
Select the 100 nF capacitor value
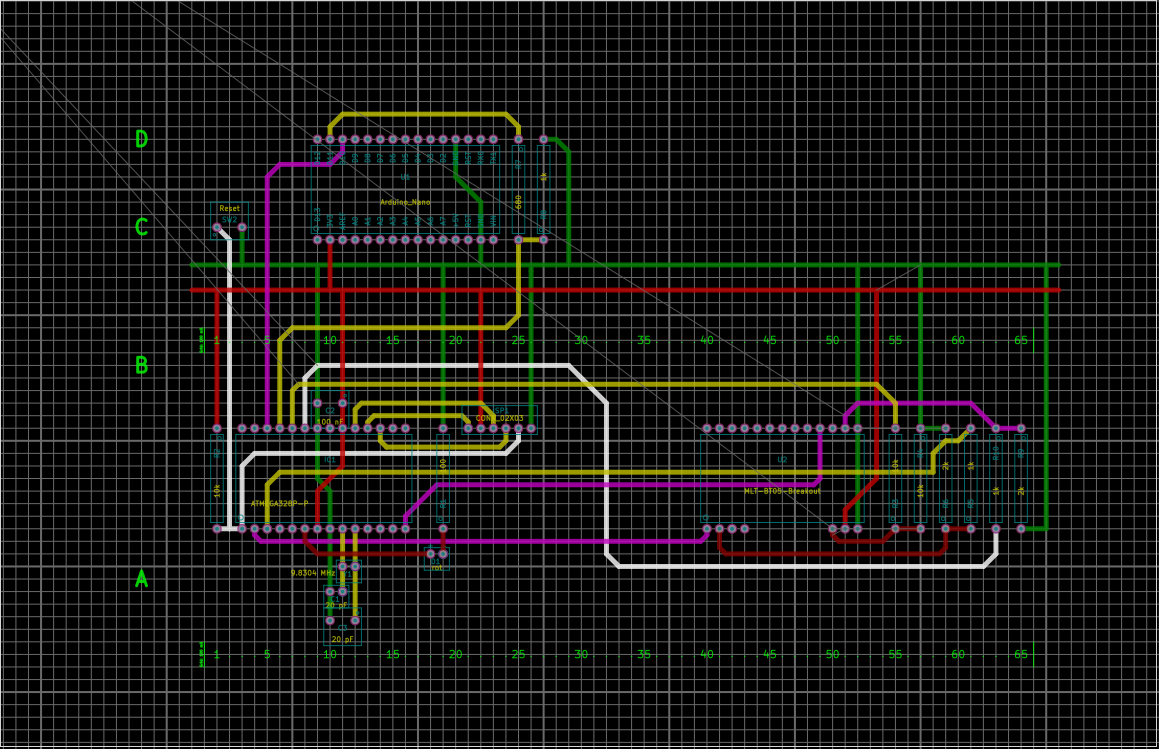[x=330, y=422]
